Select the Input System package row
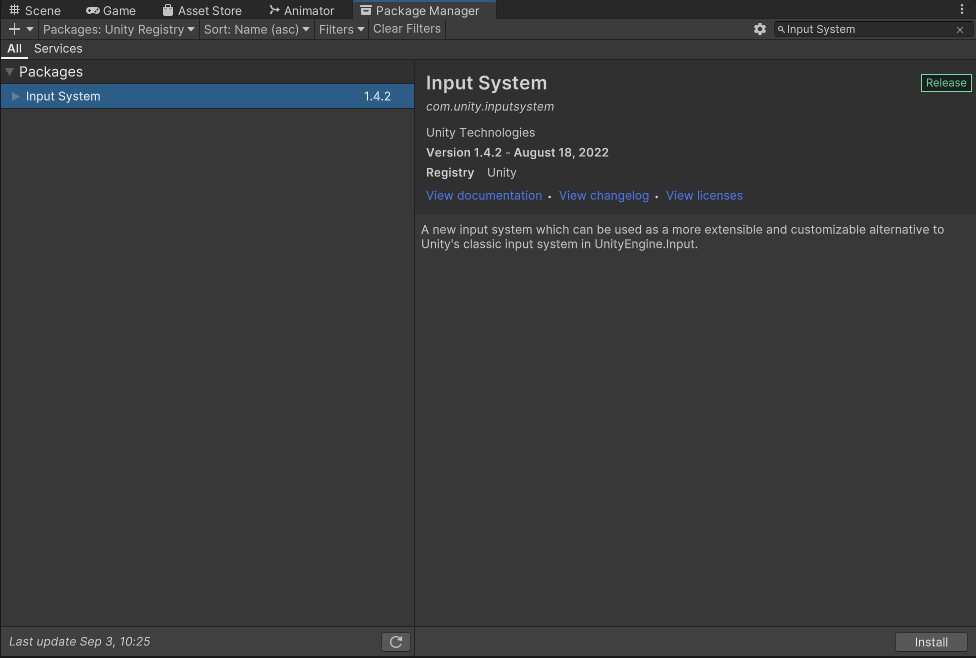 (x=207, y=96)
